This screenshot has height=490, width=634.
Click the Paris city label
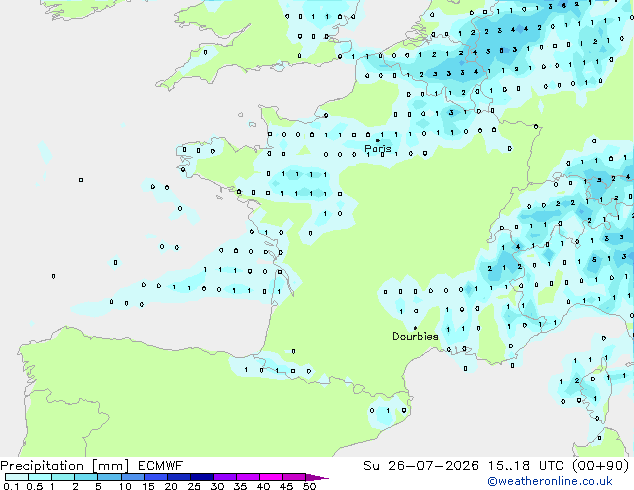378,148
